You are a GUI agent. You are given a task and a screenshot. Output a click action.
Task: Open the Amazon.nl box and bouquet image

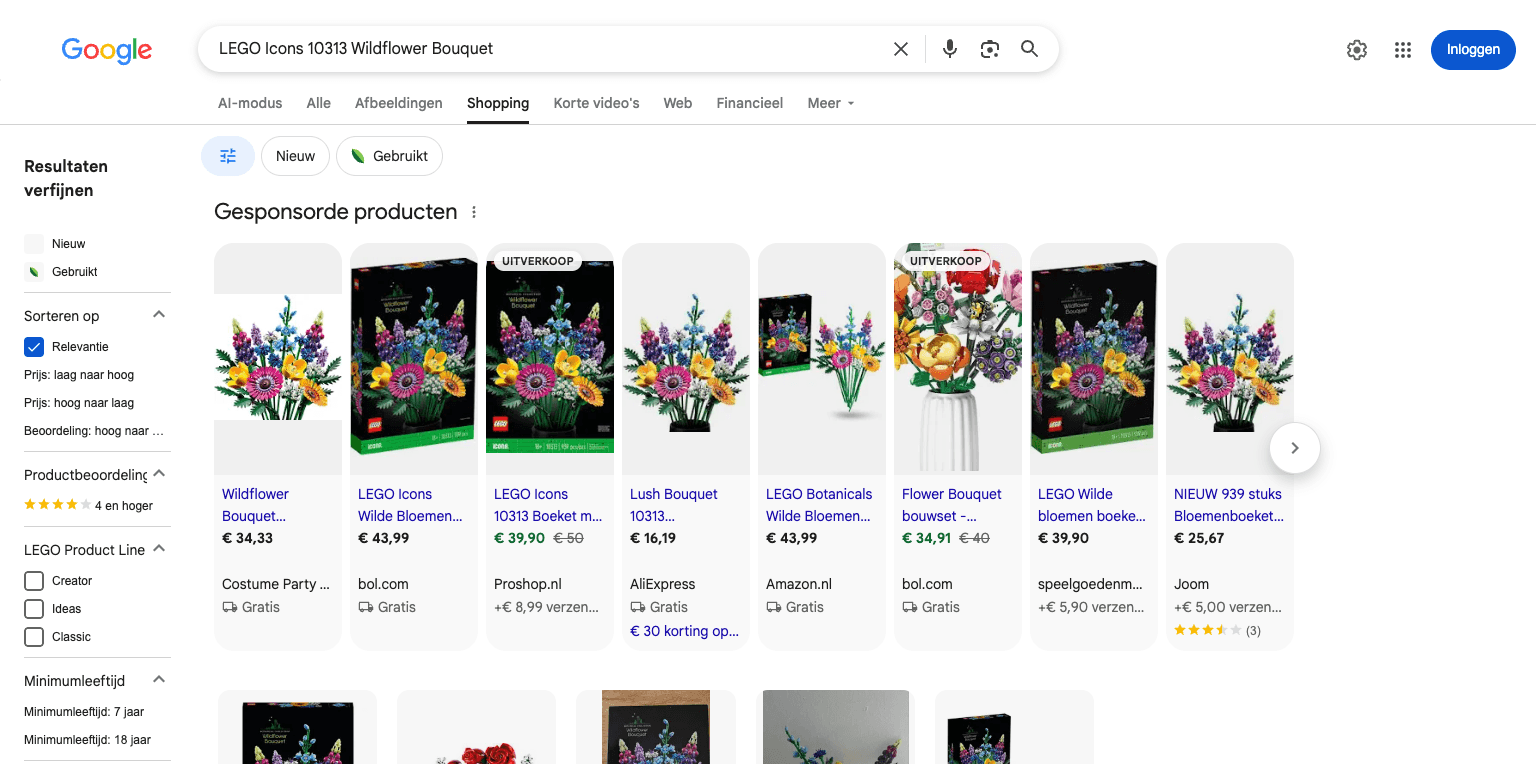[x=822, y=358]
